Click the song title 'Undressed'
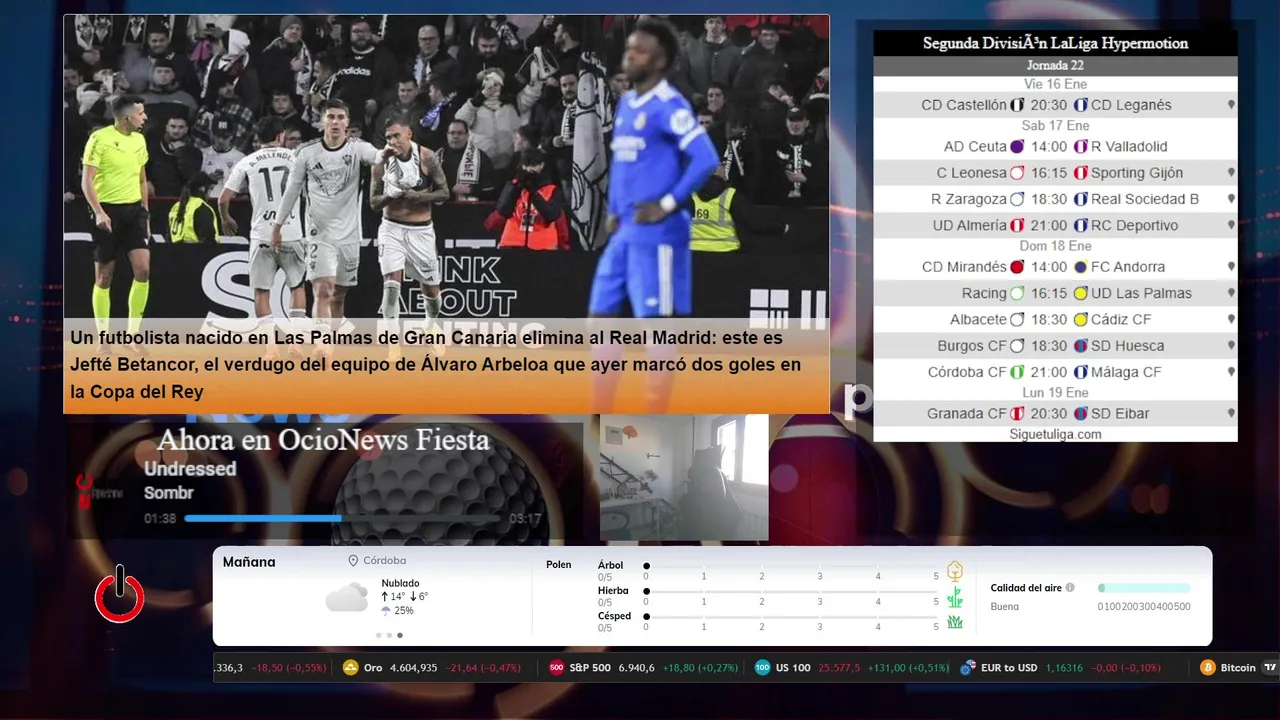Viewport: 1280px width, 720px height. tap(190, 469)
